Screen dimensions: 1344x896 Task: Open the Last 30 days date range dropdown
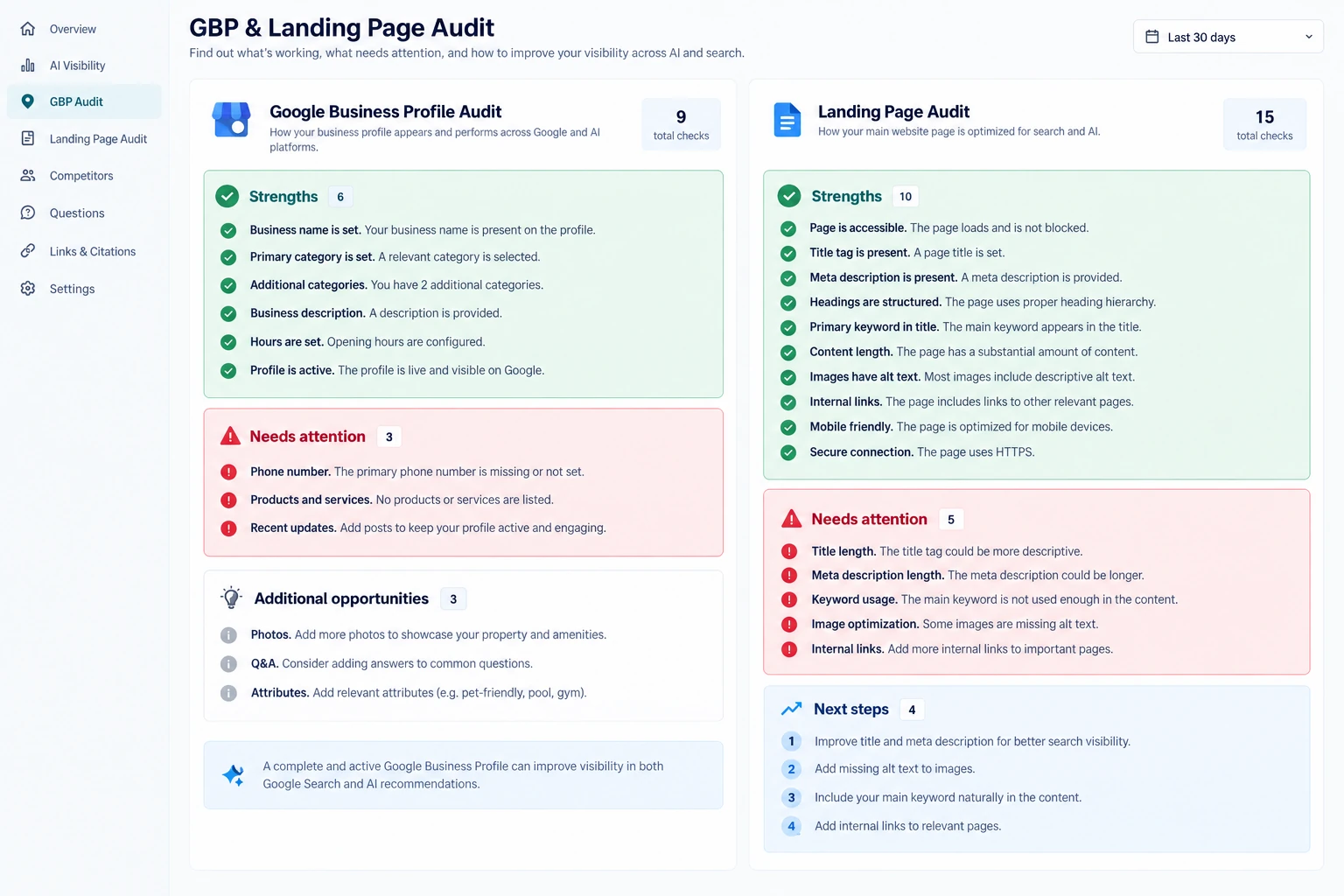point(1228,37)
